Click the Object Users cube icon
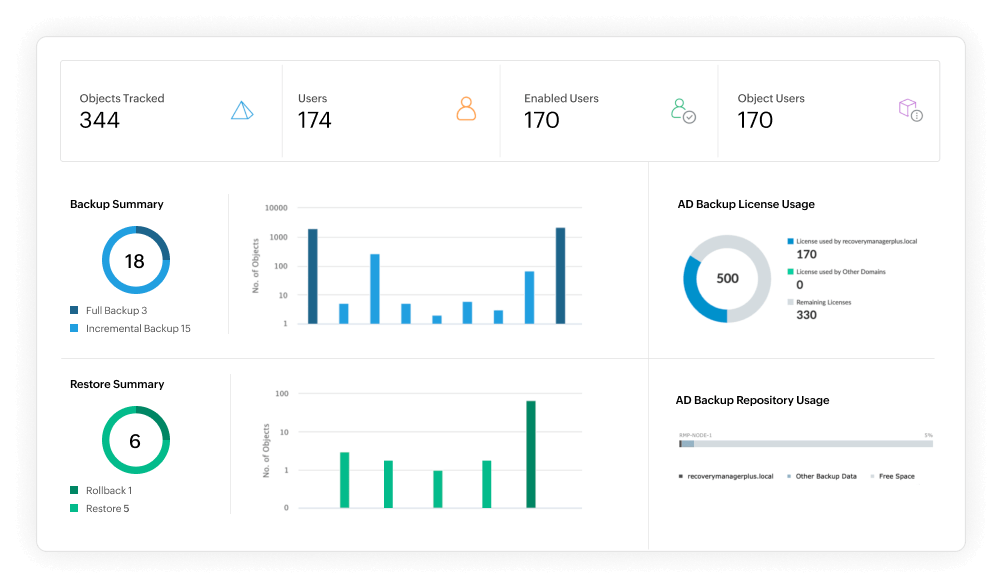Viewport: 1001px width, 587px height. 908,109
